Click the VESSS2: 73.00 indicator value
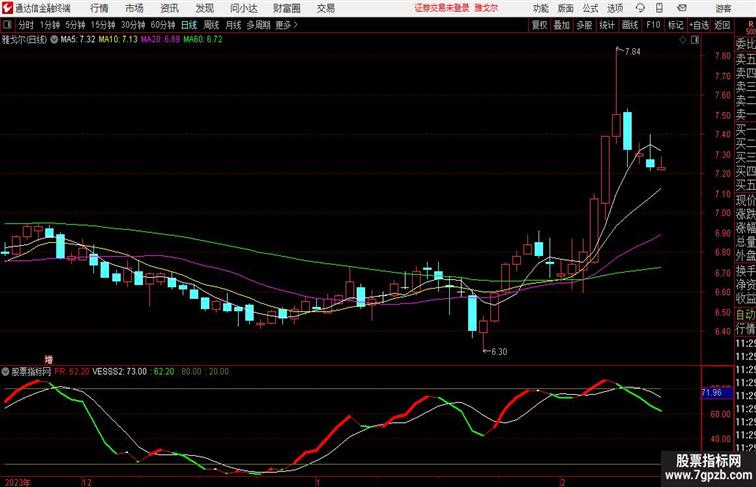The width and height of the screenshot is (756, 487). click(x=120, y=372)
